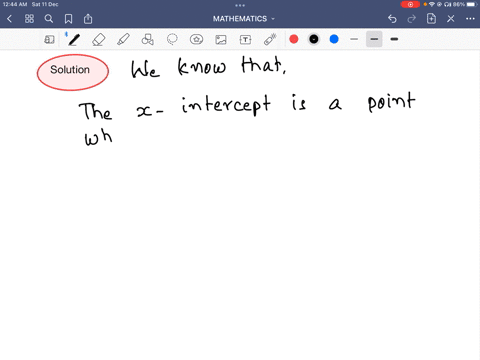Choose the black pen color

click(314, 39)
